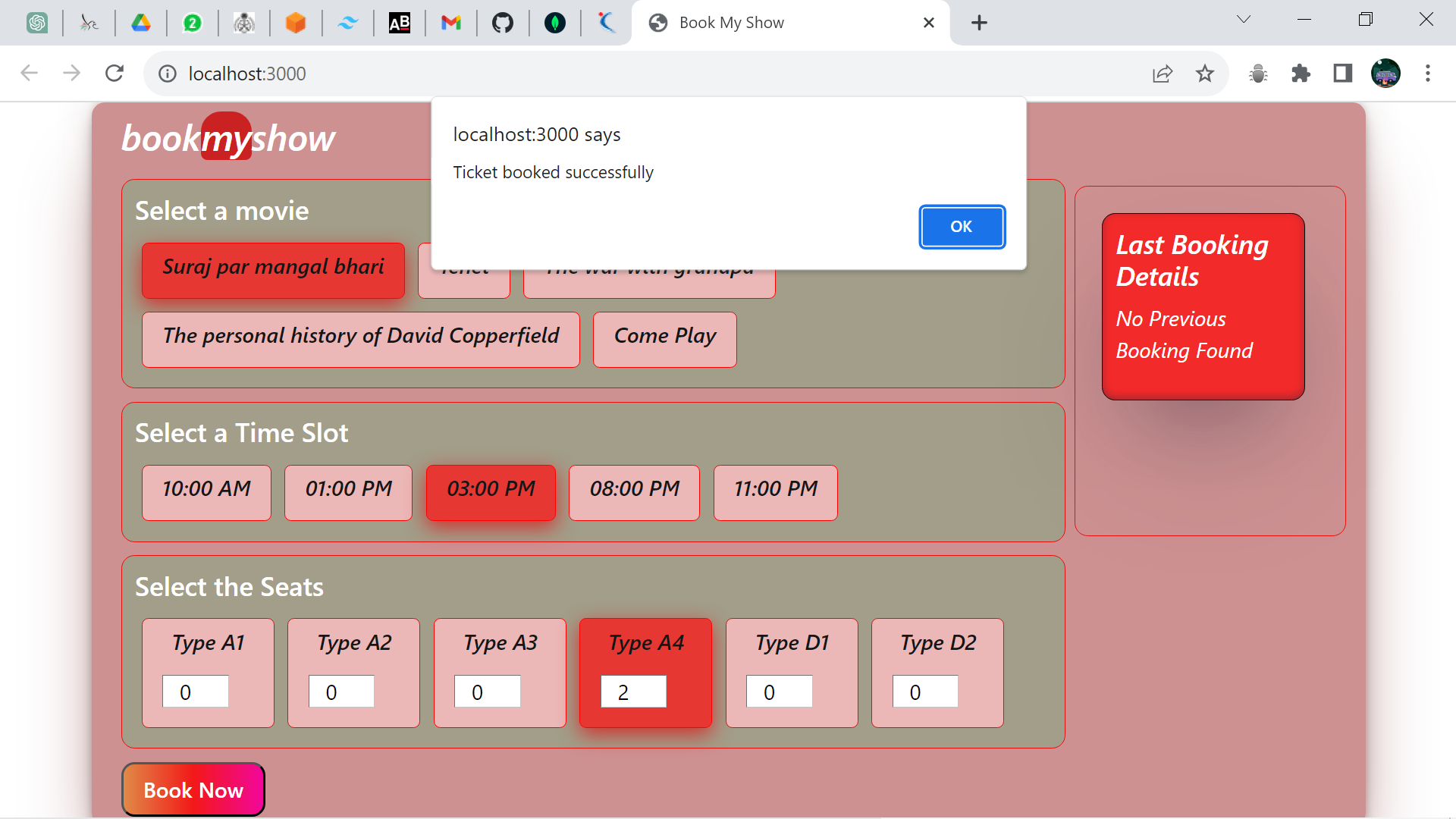The height and width of the screenshot is (819, 1456).
Task: Open the extensions puzzle icon
Action: [x=1301, y=74]
